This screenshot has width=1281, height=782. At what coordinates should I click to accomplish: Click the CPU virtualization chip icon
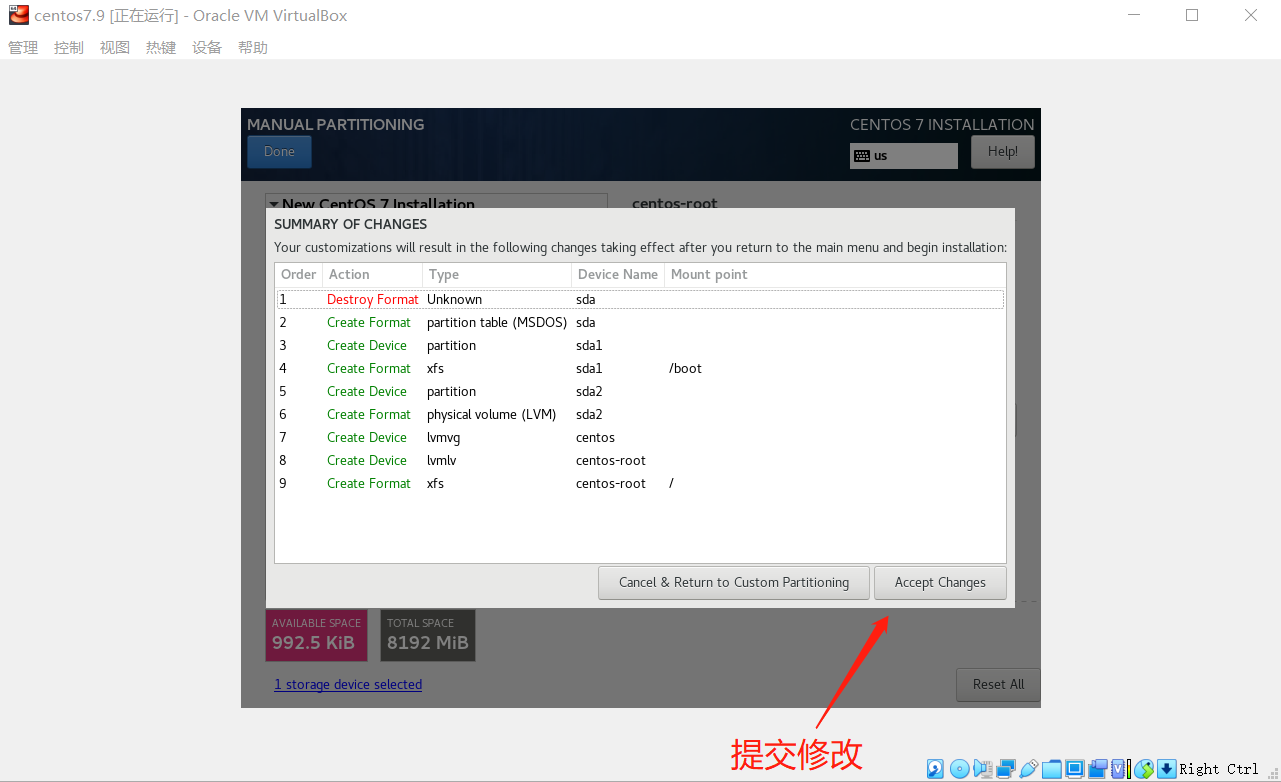[1118, 769]
